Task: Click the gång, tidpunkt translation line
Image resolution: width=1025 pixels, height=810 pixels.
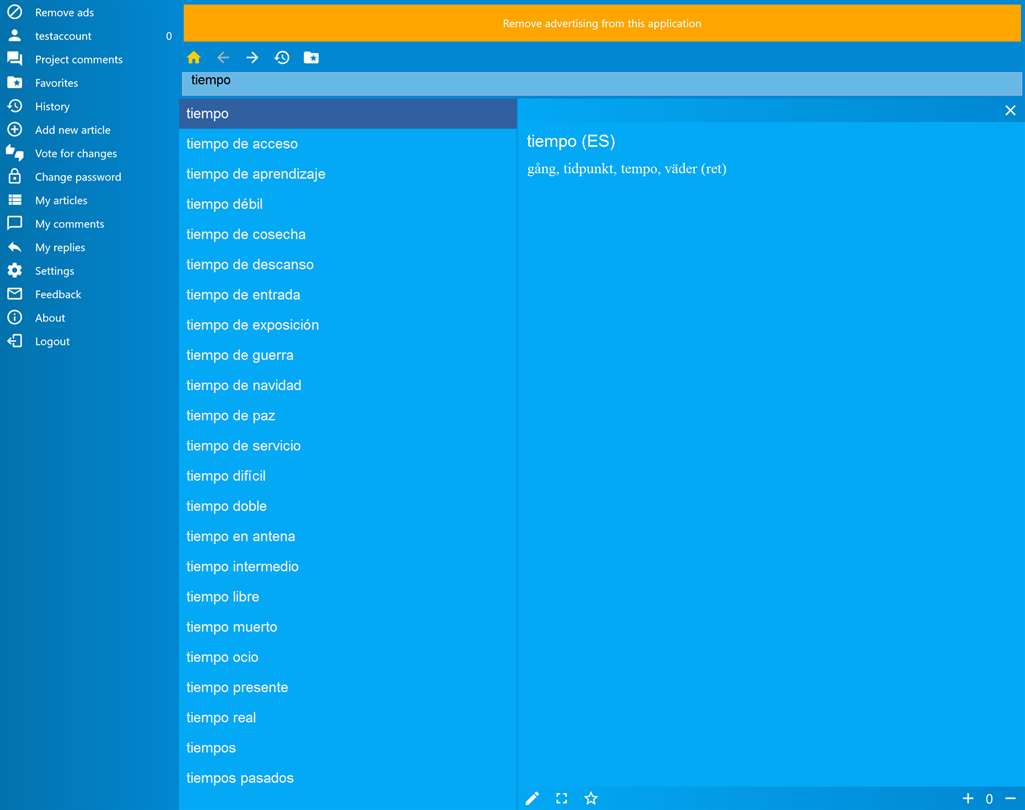Action: pyautogui.click(x=626, y=169)
